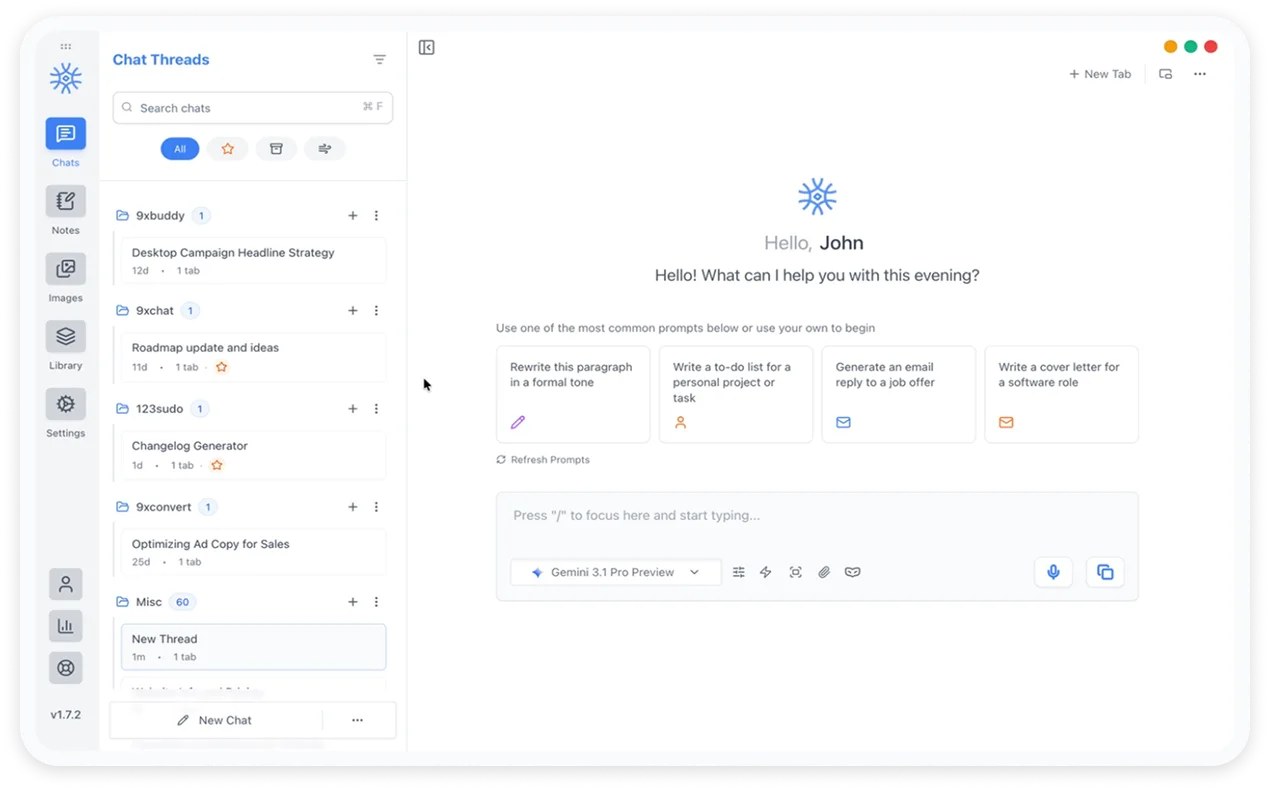Toggle star on Roadmap update thread
This screenshot has height=790, width=1270.
coord(222,367)
